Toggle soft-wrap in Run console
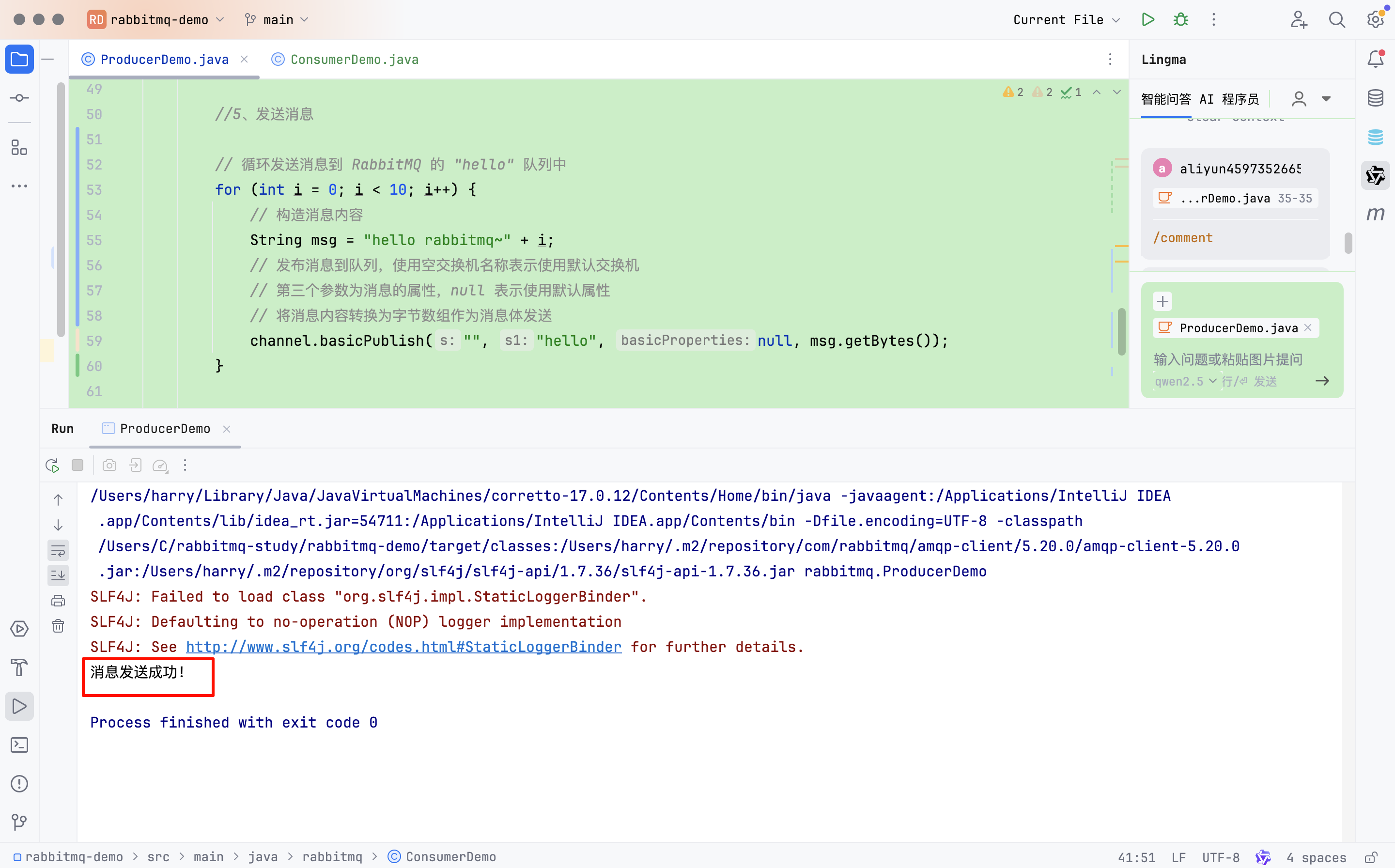1395x868 pixels. point(58,551)
